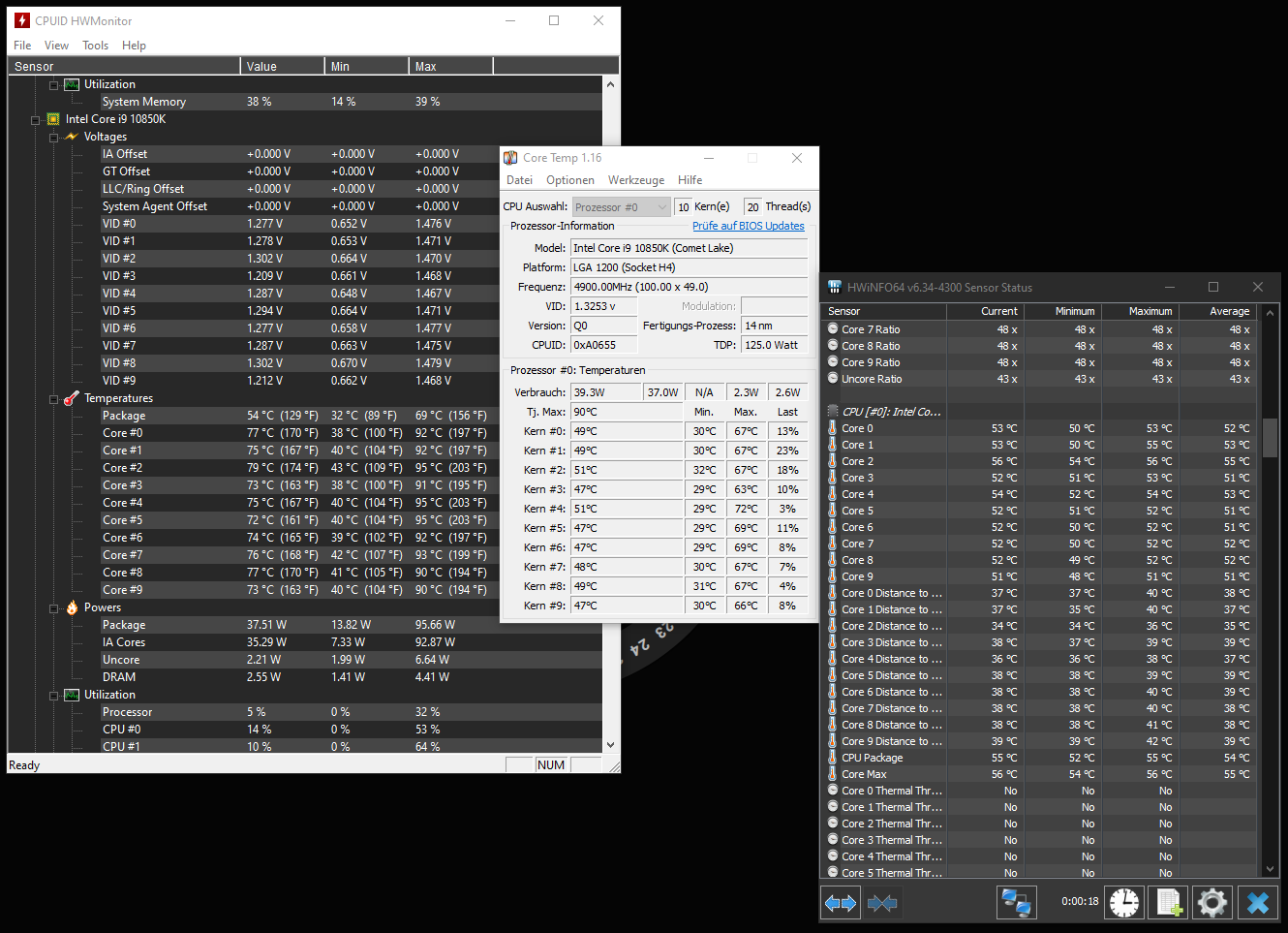This screenshot has height=933, width=1288.
Task: Collapse the Powers tree node
Action: point(54,608)
